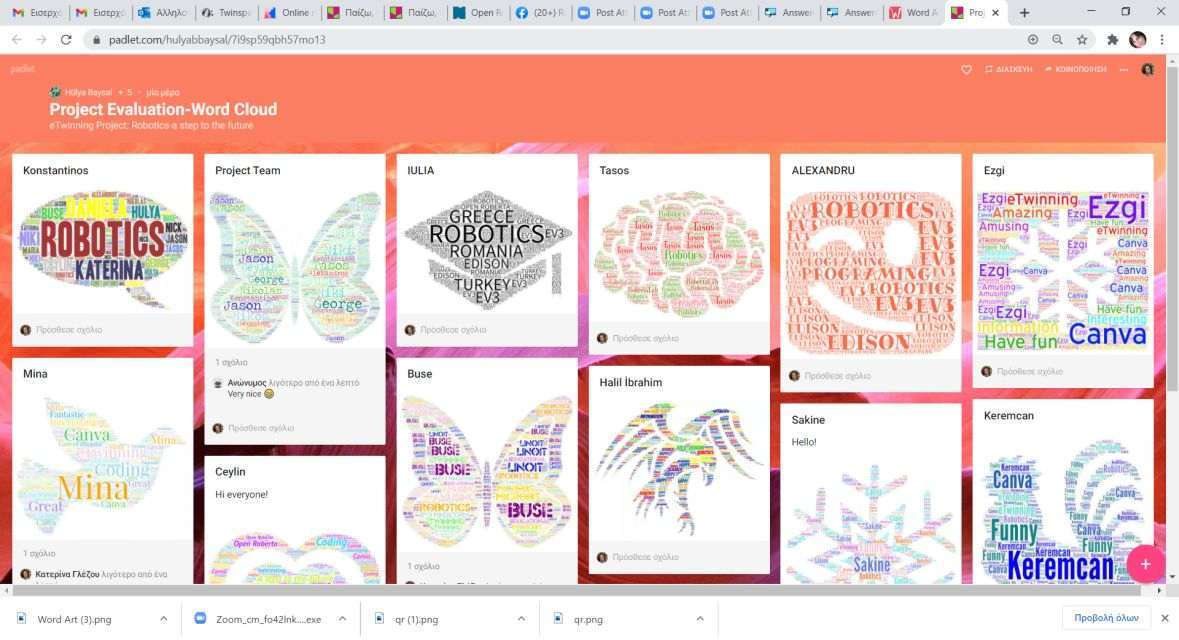This screenshot has height=640, width=1179.
Task: Open downloaded Zoom_cm installer file
Action: 268,619
